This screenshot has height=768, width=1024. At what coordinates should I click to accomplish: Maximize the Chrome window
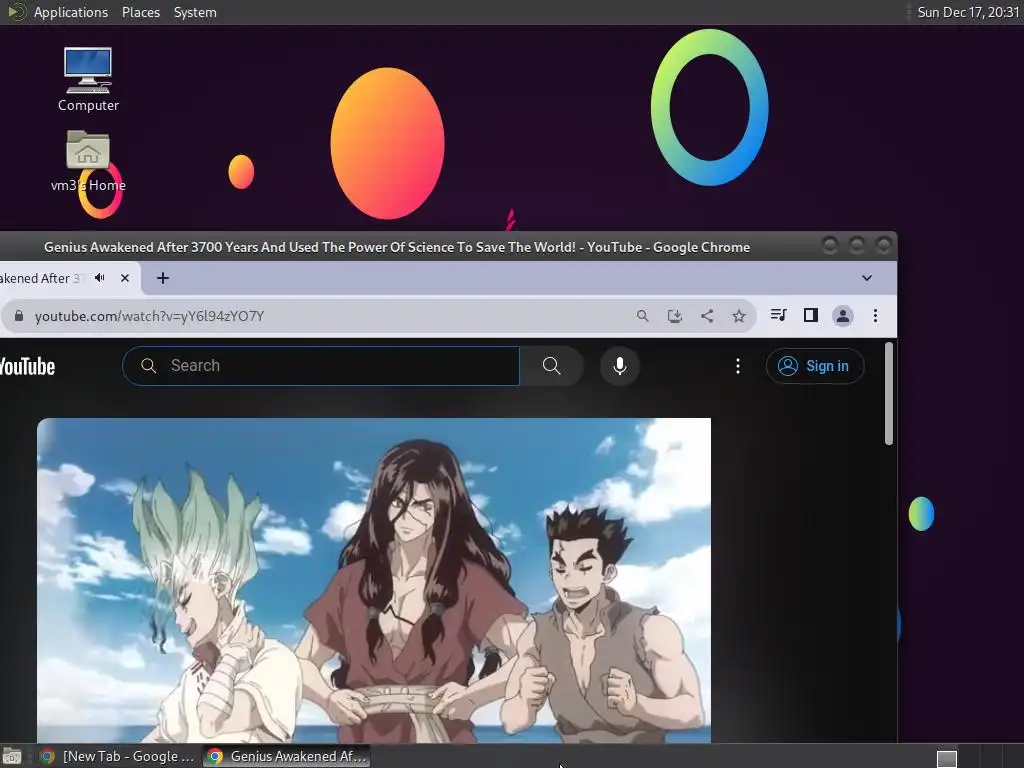(856, 246)
